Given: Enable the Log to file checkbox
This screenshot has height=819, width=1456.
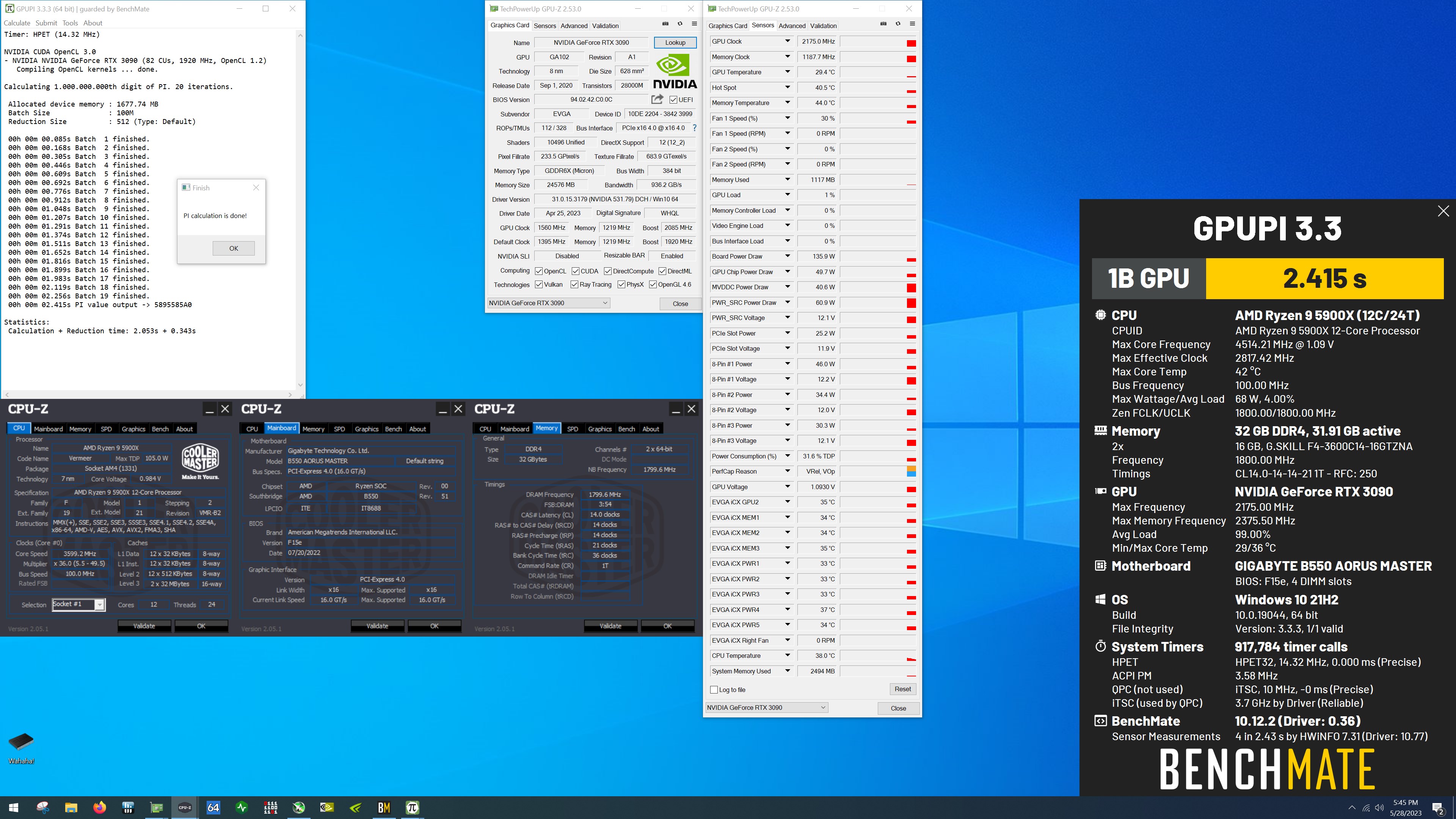Looking at the screenshot, I should [714, 690].
